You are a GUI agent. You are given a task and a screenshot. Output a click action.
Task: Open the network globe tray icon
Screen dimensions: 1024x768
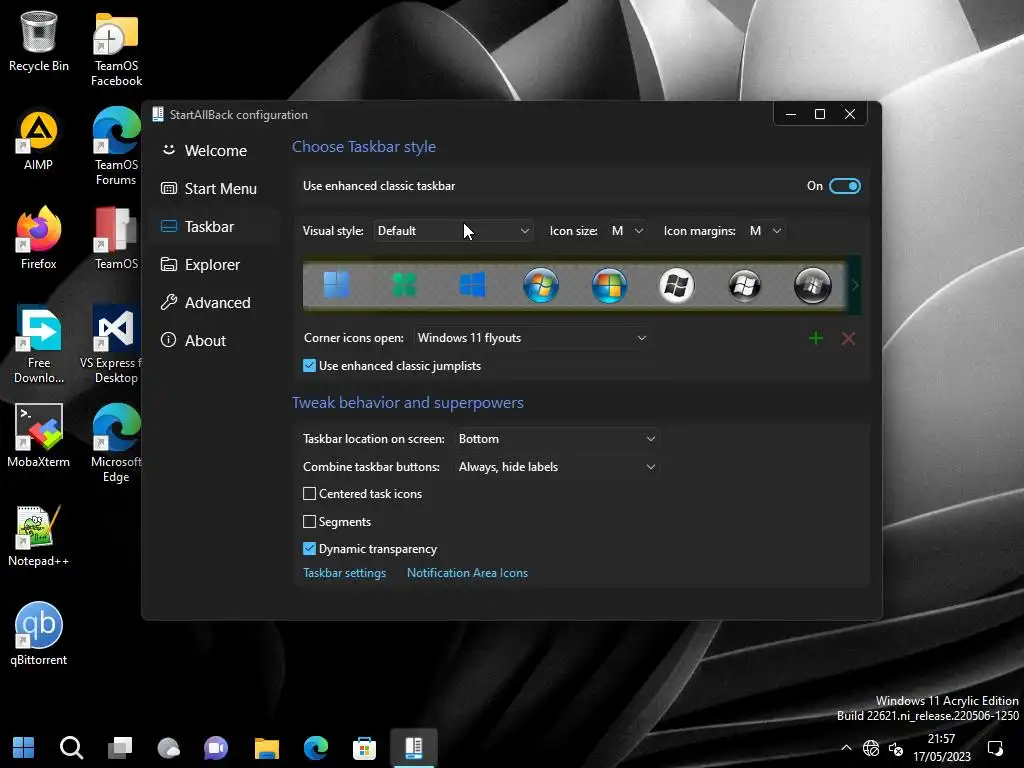(x=871, y=748)
